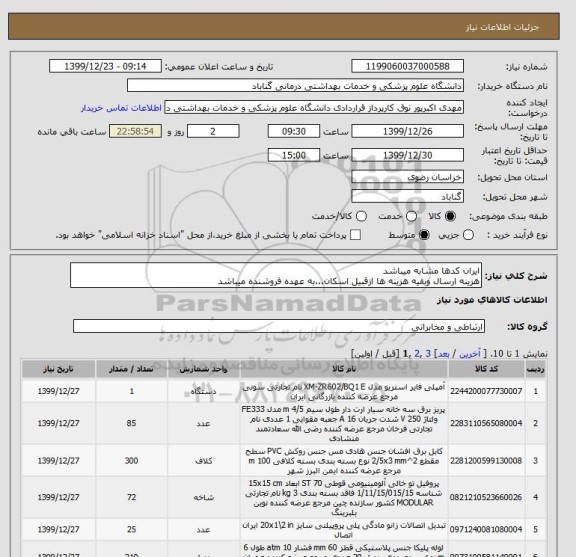Click the goods group field ارتباطی و مخابراتی
The height and width of the screenshot is (557, 576).
pyautogui.click(x=279, y=326)
